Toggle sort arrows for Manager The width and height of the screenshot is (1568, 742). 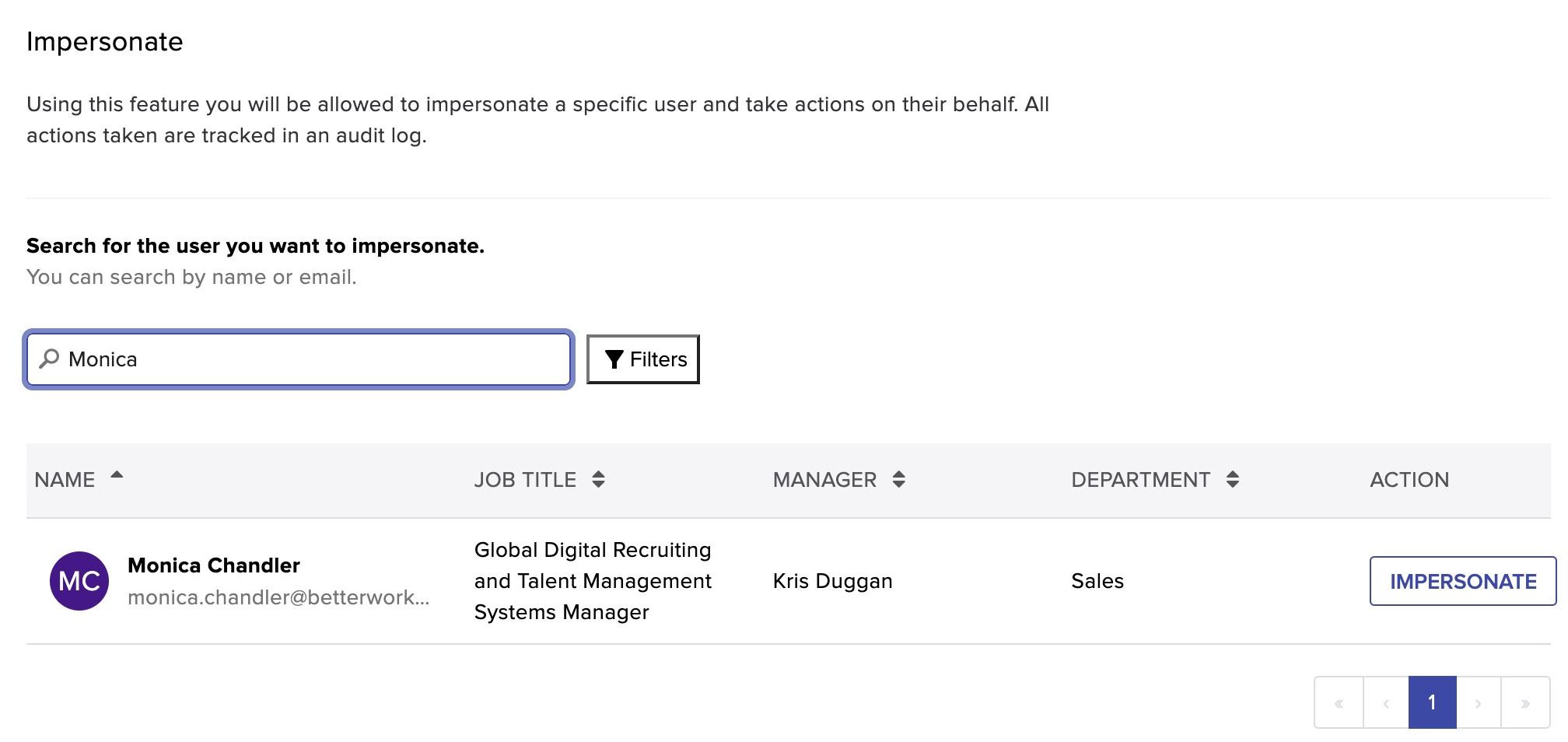click(x=898, y=479)
